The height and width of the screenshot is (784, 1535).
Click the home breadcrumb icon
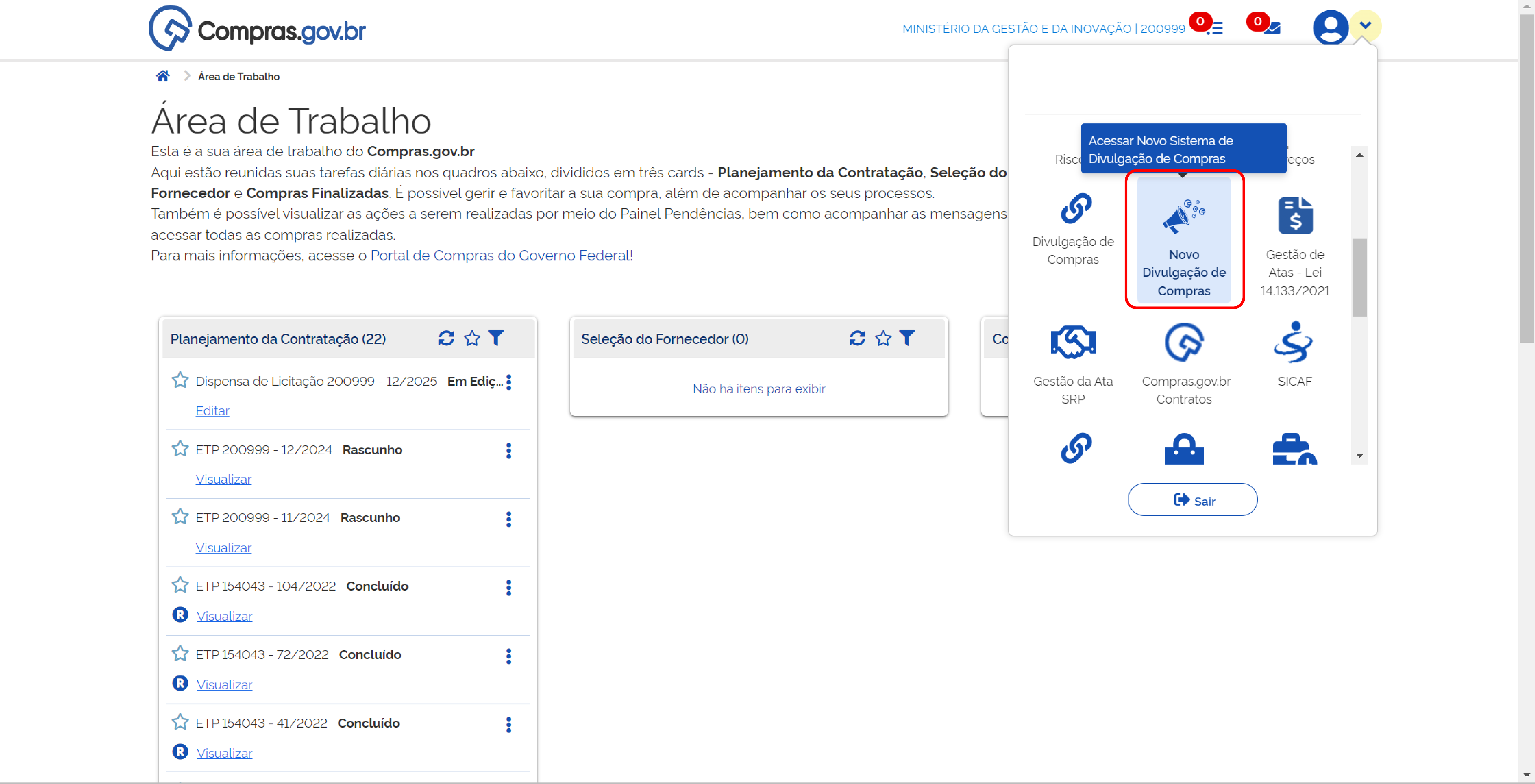(163, 76)
